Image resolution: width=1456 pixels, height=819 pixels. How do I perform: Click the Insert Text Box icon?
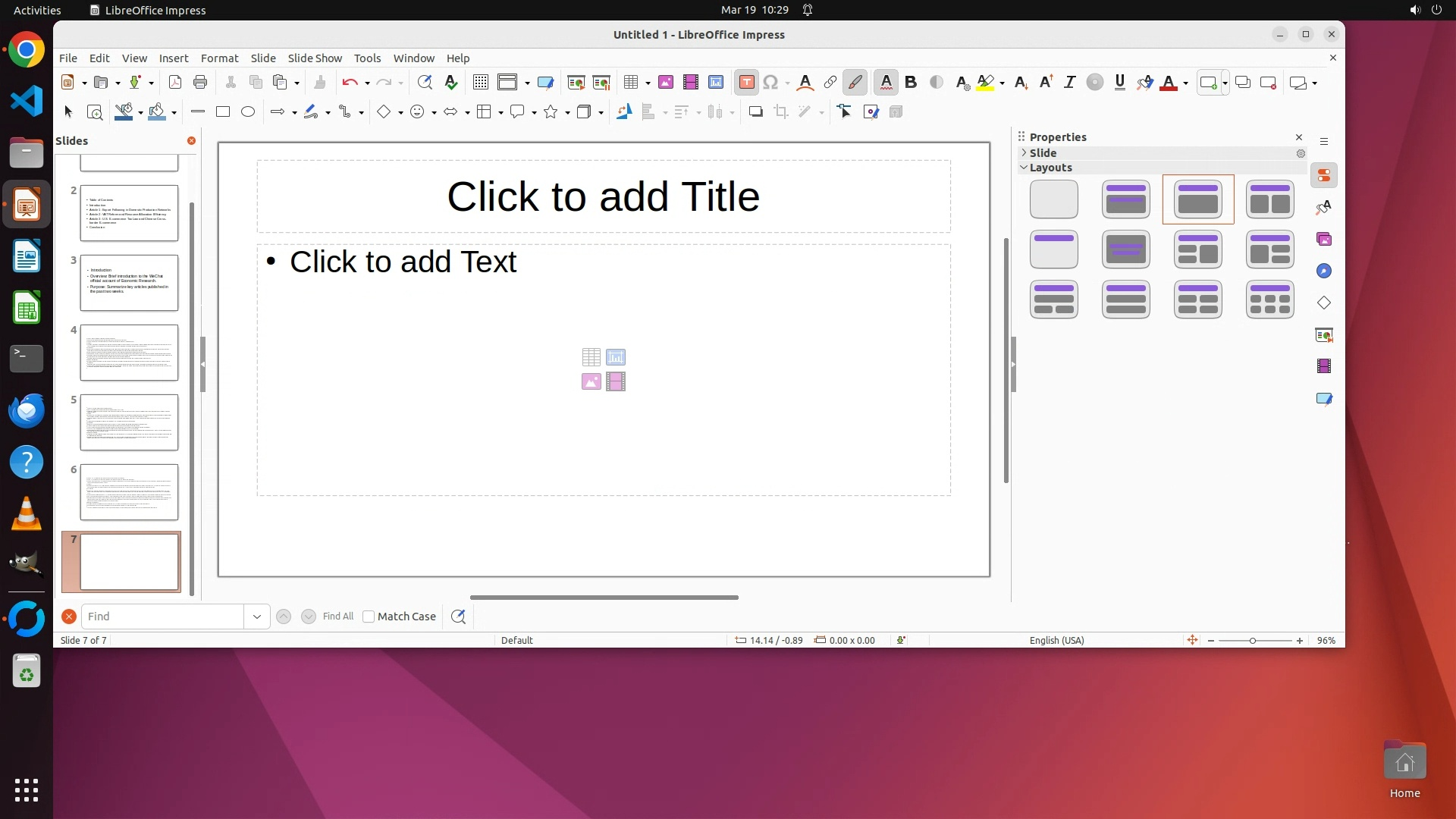click(746, 83)
